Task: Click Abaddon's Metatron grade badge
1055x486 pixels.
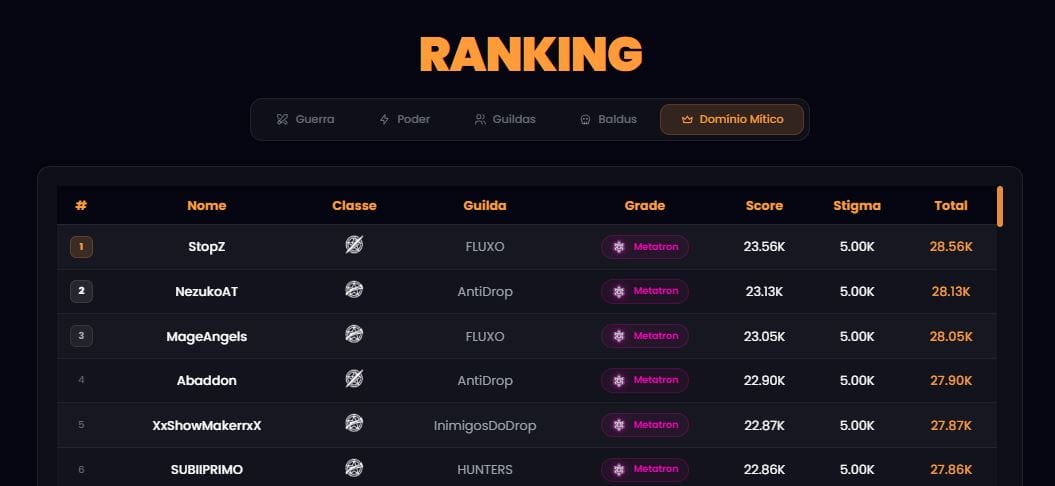Action: [x=645, y=380]
